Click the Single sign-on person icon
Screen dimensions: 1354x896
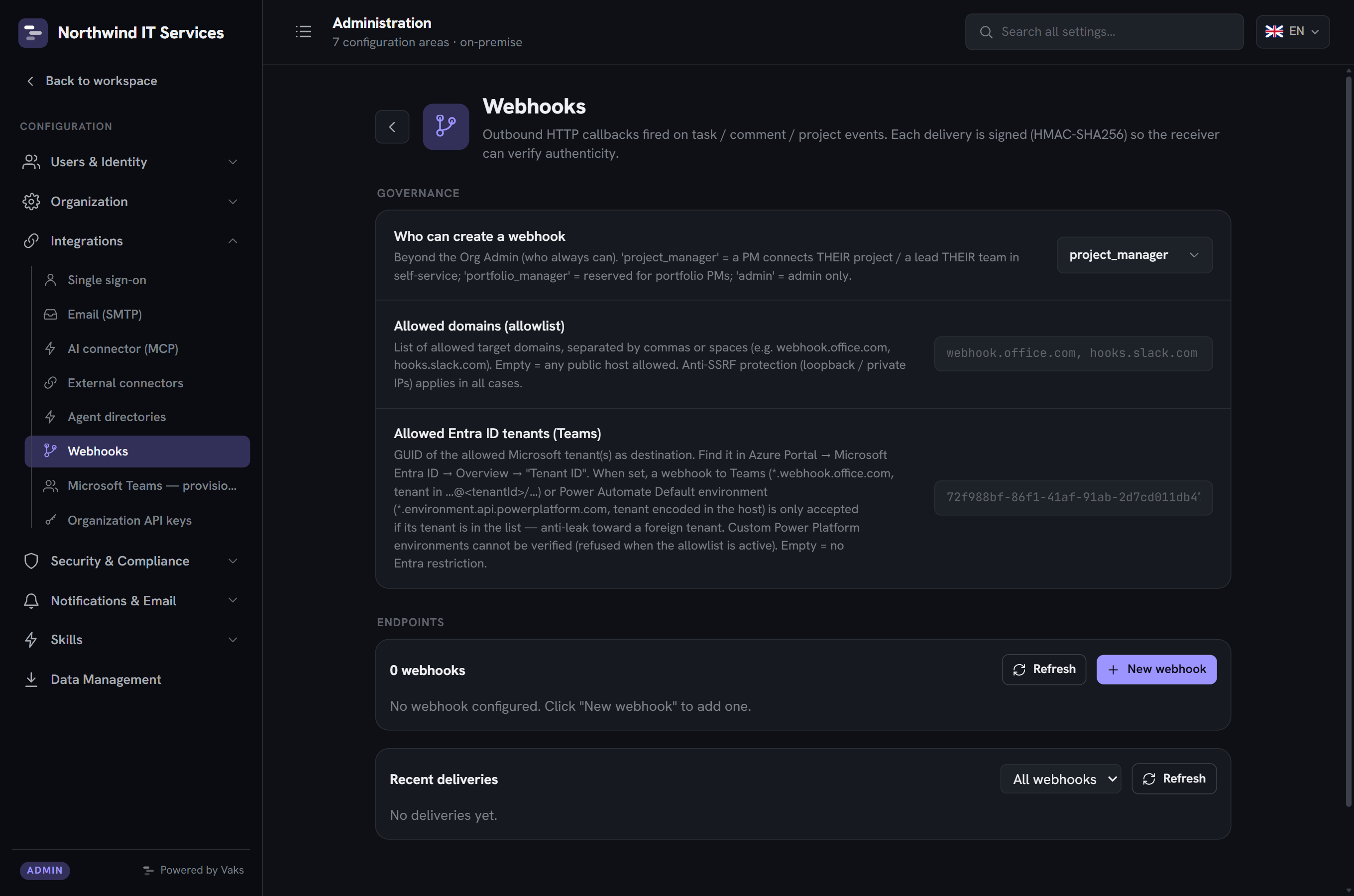tap(50, 280)
